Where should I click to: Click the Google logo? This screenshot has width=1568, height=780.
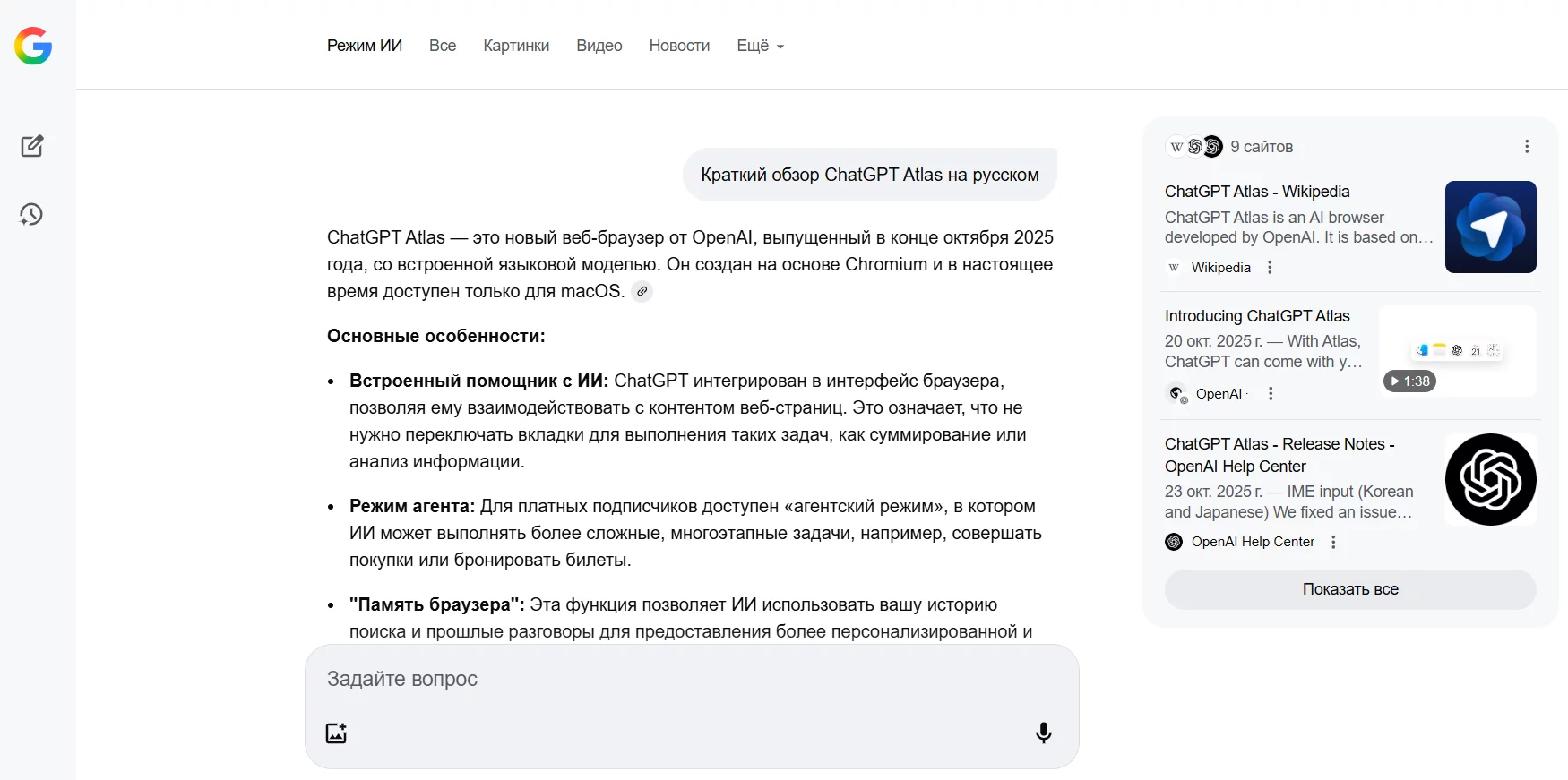[33, 46]
